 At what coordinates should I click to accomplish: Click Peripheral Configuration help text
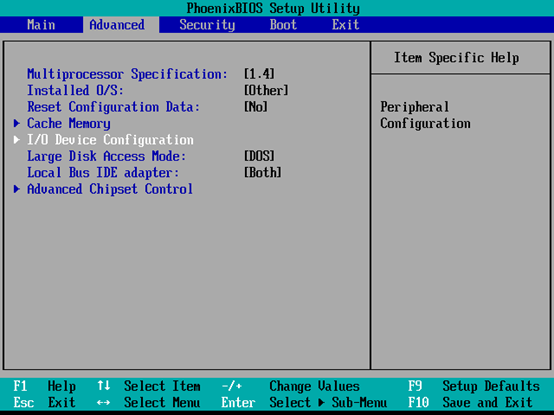425,116
